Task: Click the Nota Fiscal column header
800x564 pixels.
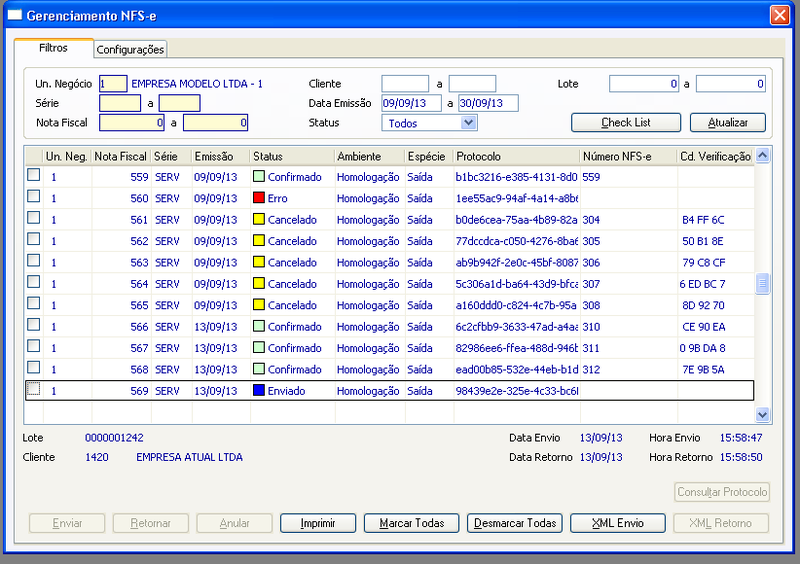Action: tap(121, 156)
